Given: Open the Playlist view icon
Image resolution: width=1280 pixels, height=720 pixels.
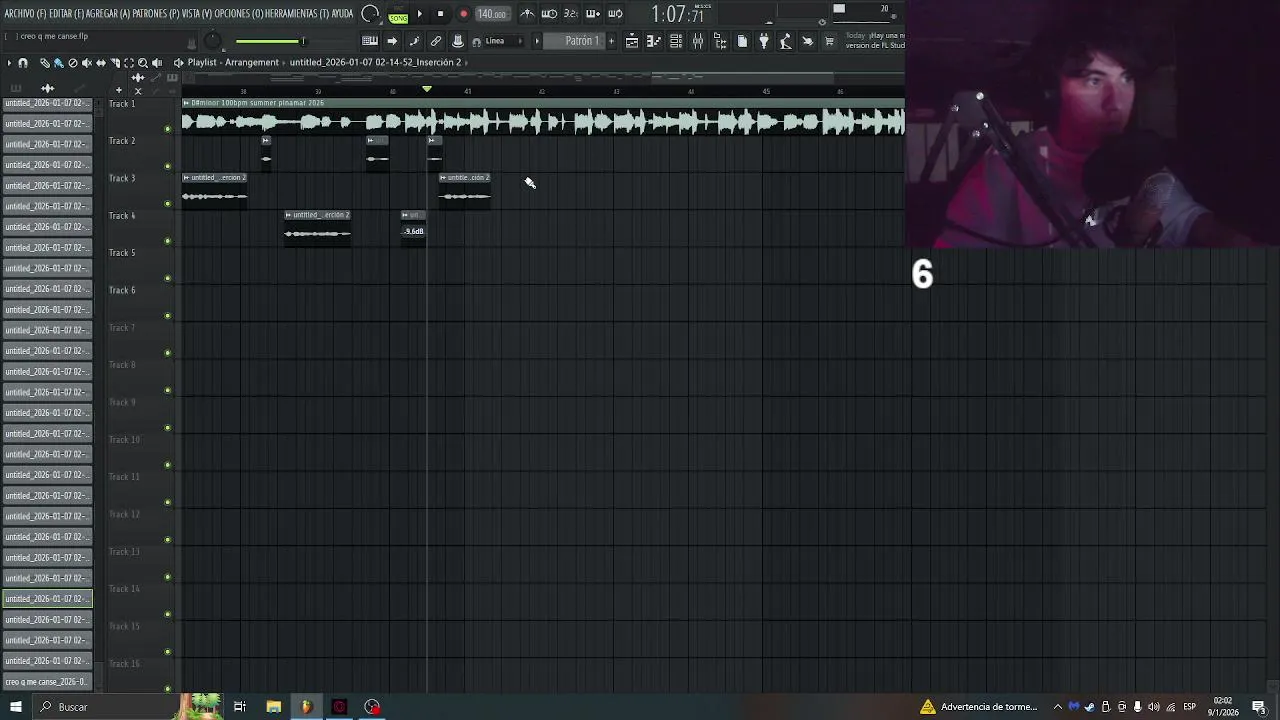Looking at the screenshot, I should [632, 41].
